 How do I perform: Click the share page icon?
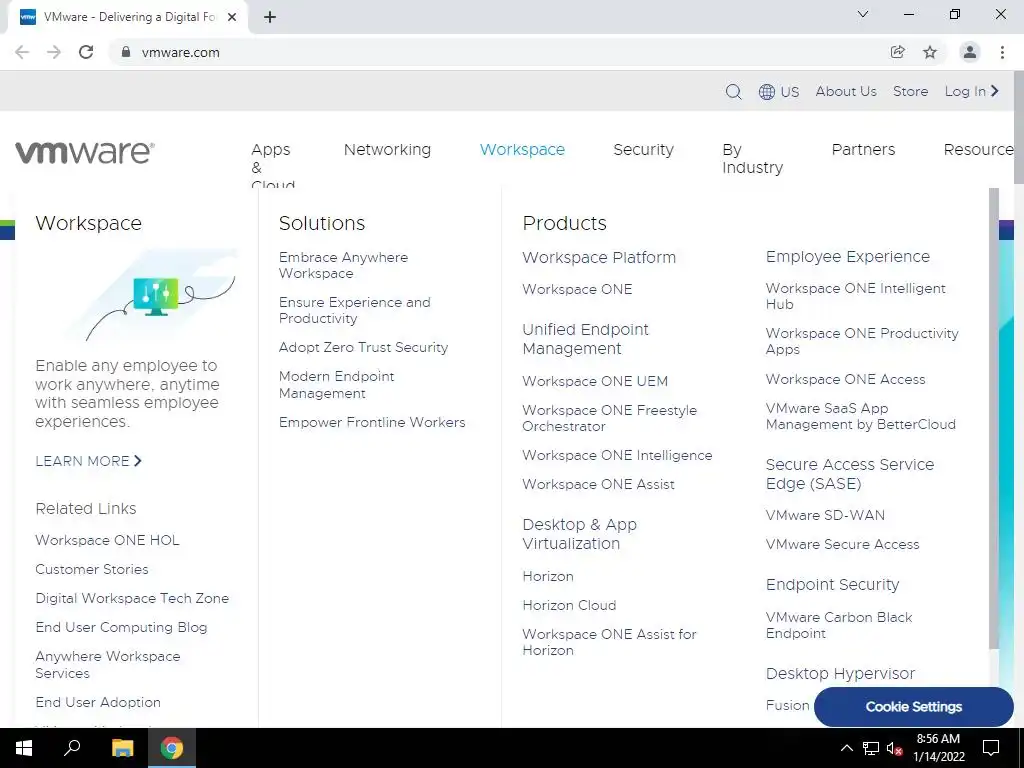tap(898, 52)
